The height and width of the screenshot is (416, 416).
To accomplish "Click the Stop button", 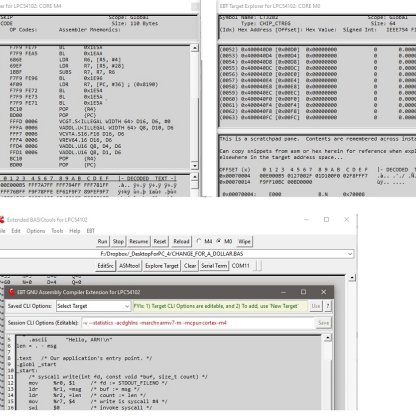I will tap(118, 241).
